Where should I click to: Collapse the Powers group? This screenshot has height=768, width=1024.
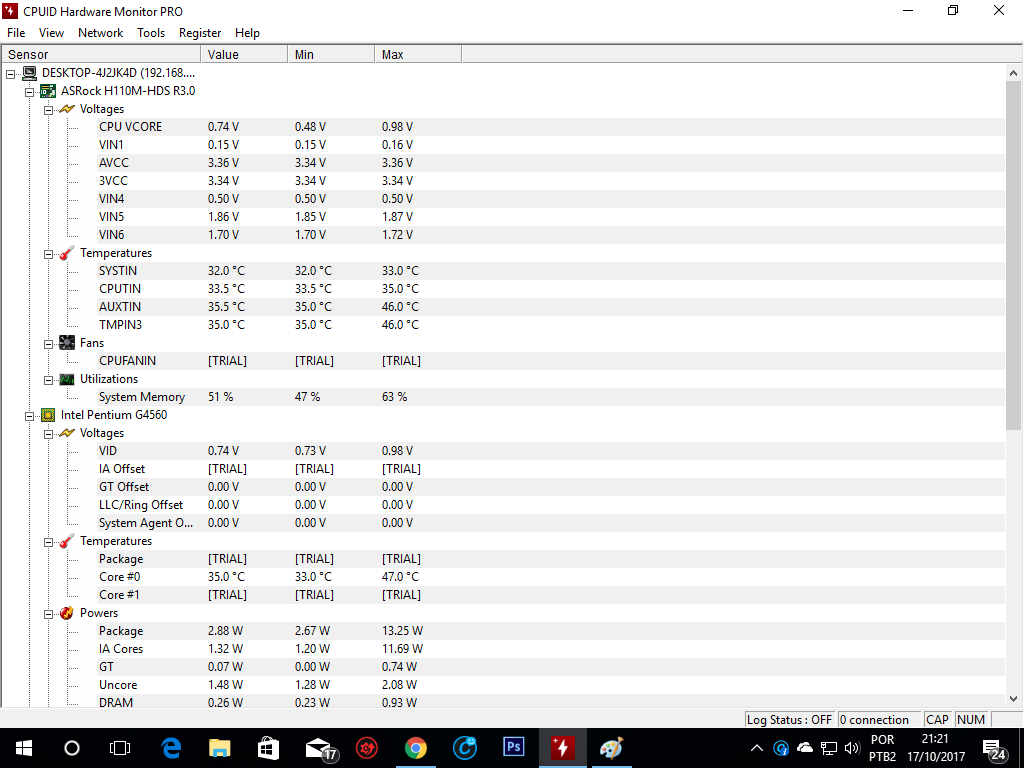(48, 614)
